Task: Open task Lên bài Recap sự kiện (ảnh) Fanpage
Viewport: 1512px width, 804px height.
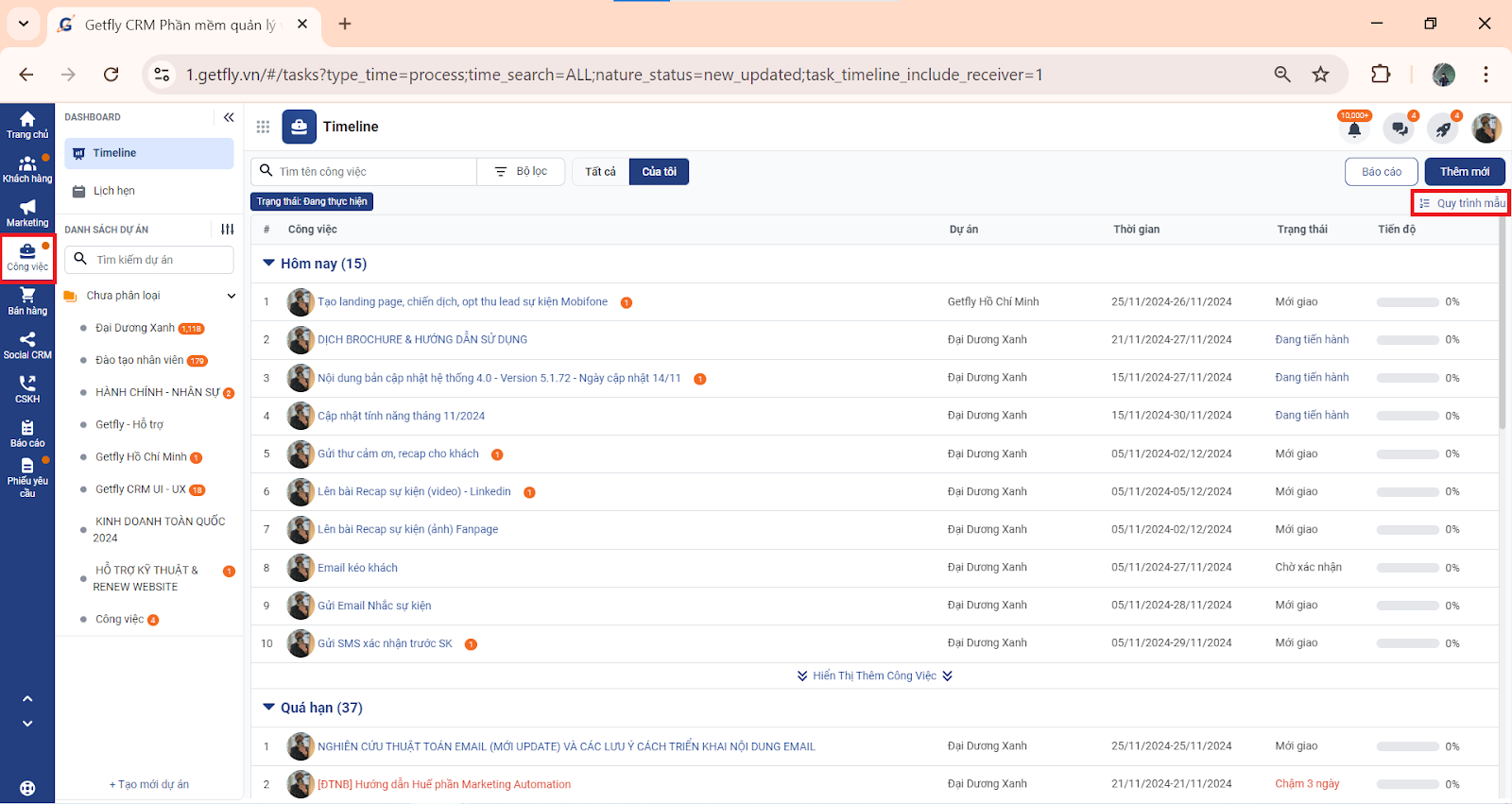Action: coord(407,529)
